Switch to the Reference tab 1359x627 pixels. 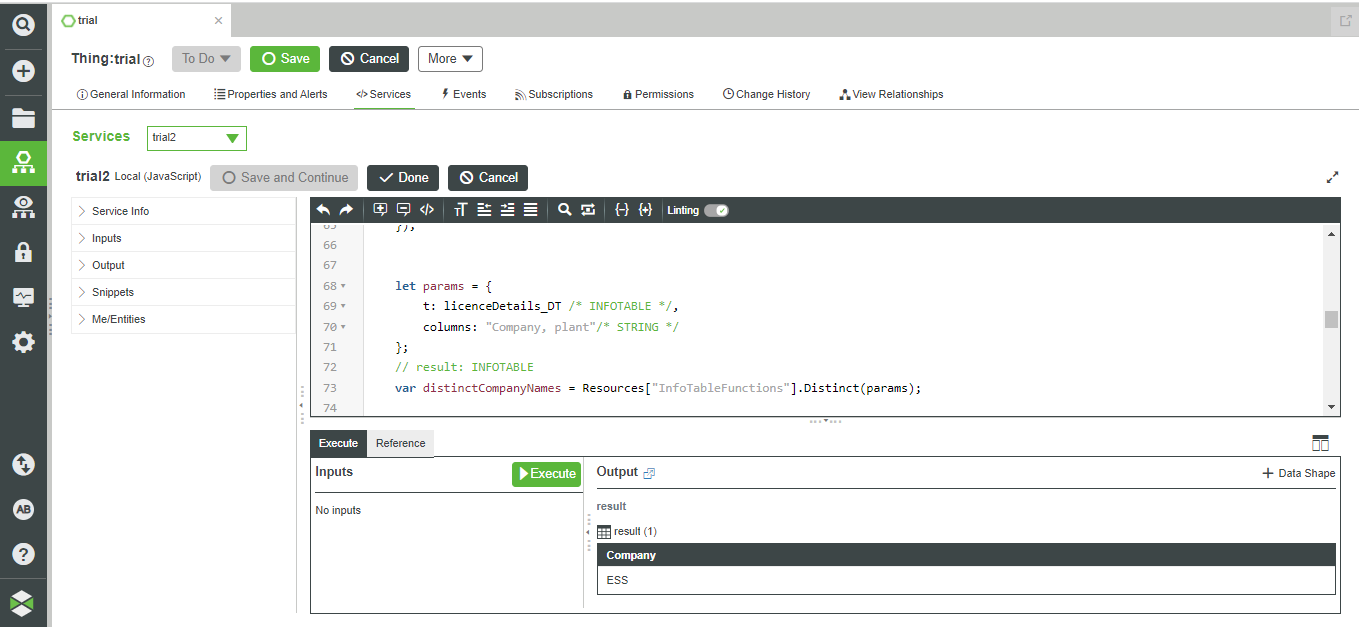click(400, 443)
